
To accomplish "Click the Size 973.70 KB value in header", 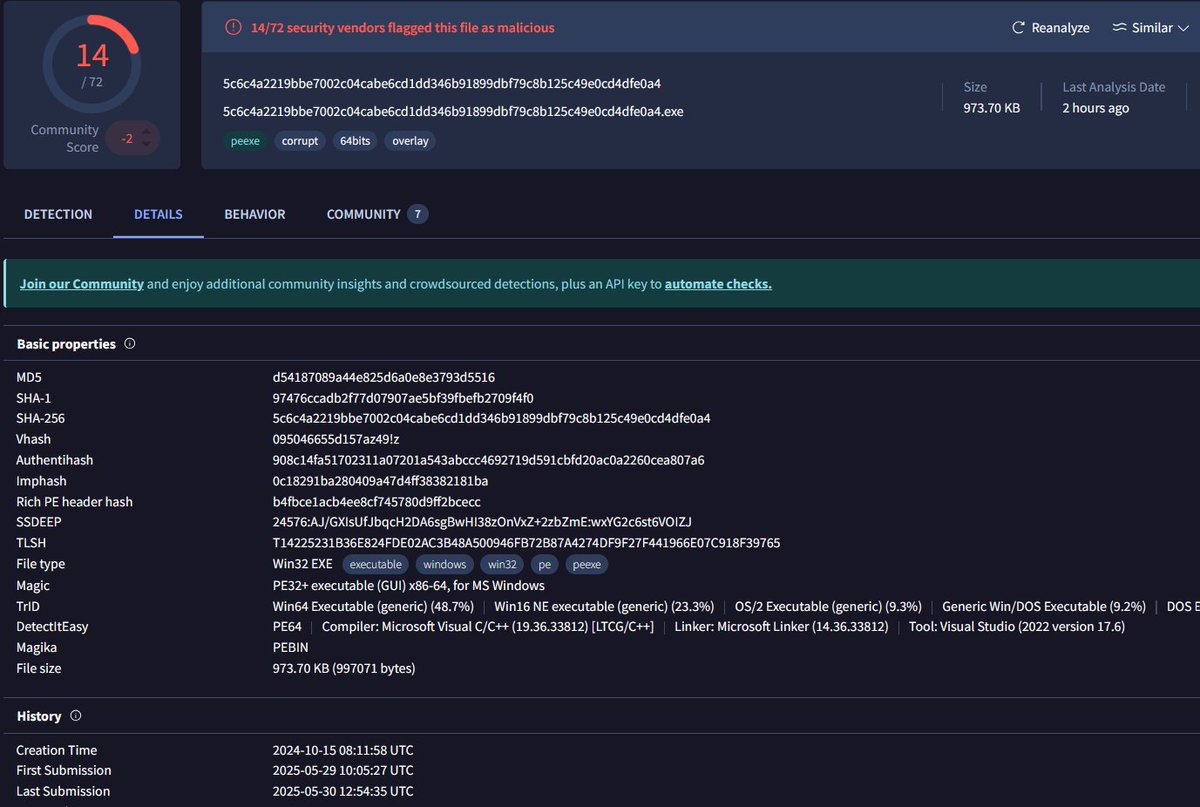I will [x=992, y=108].
